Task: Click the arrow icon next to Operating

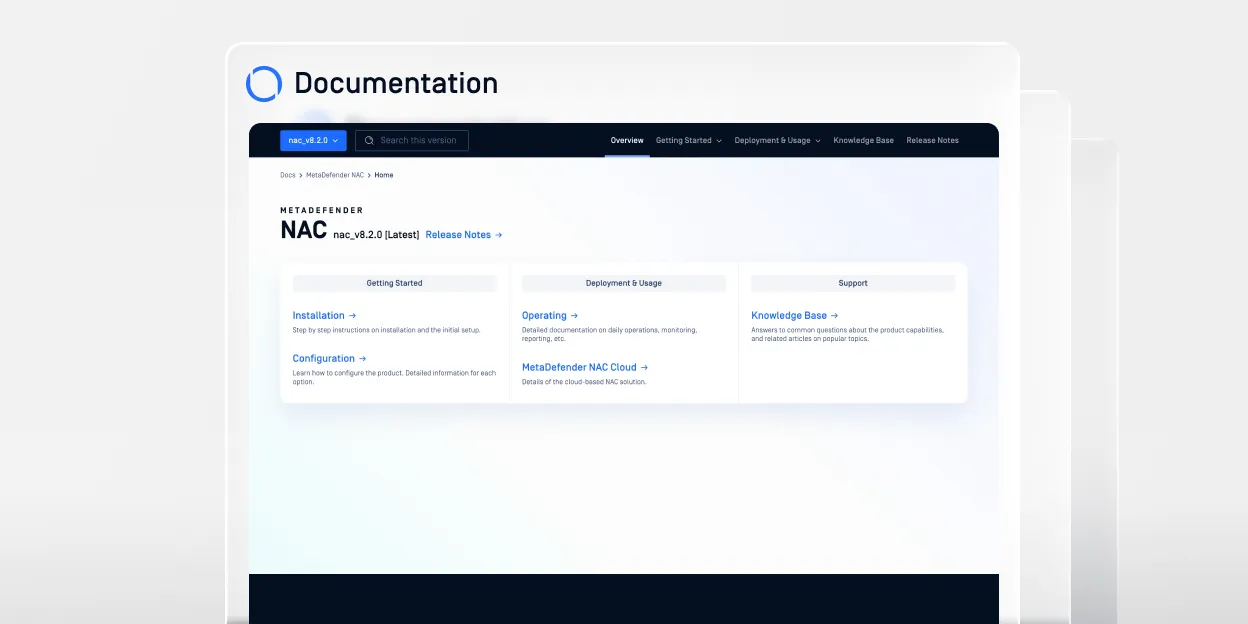Action: pos(574,316)
